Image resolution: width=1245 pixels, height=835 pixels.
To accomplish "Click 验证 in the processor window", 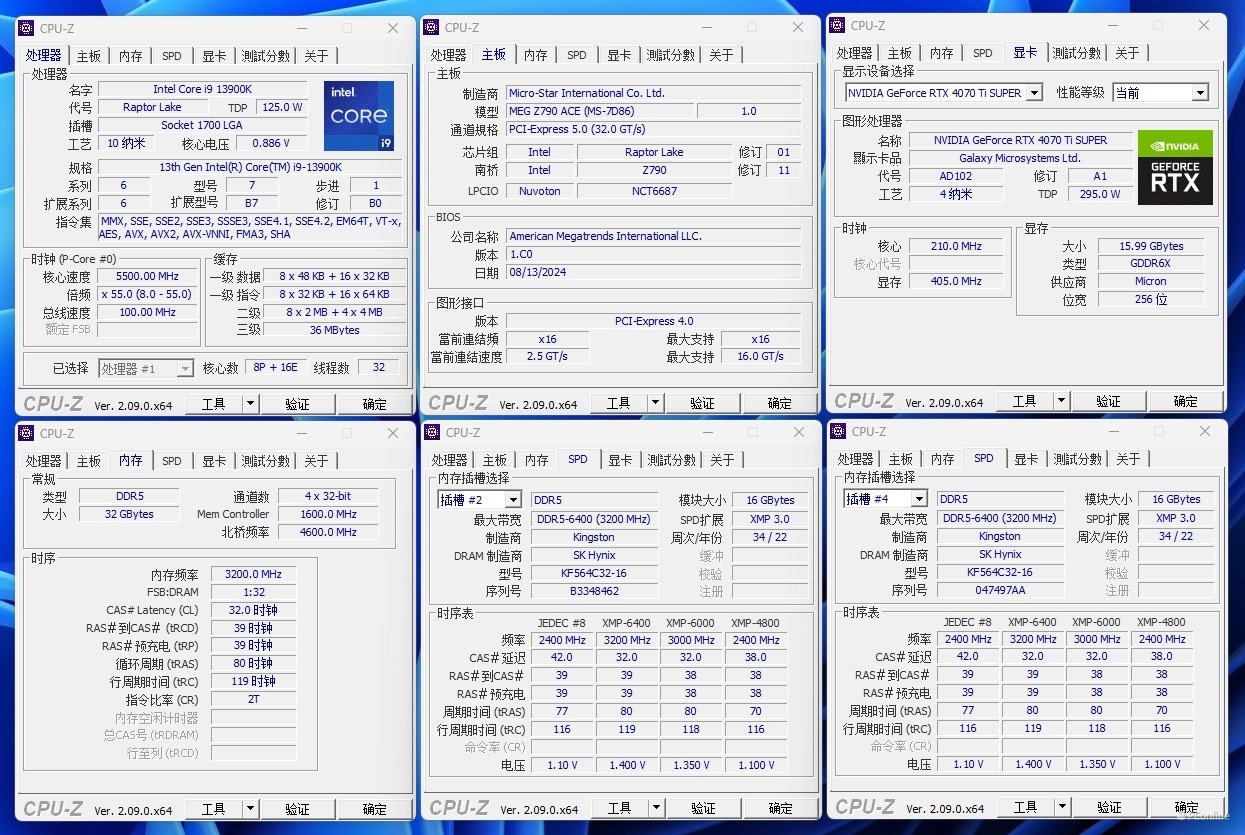I will click(297, 404).
